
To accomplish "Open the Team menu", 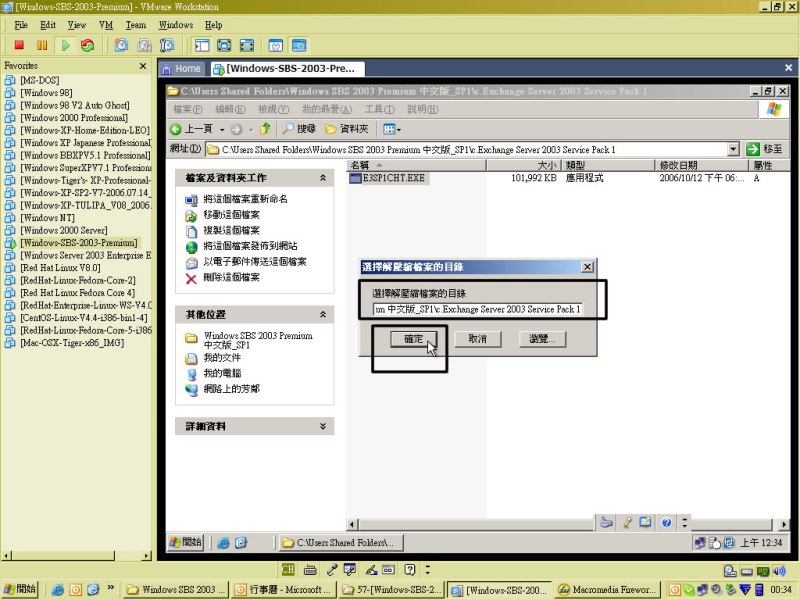I will 136,25.
